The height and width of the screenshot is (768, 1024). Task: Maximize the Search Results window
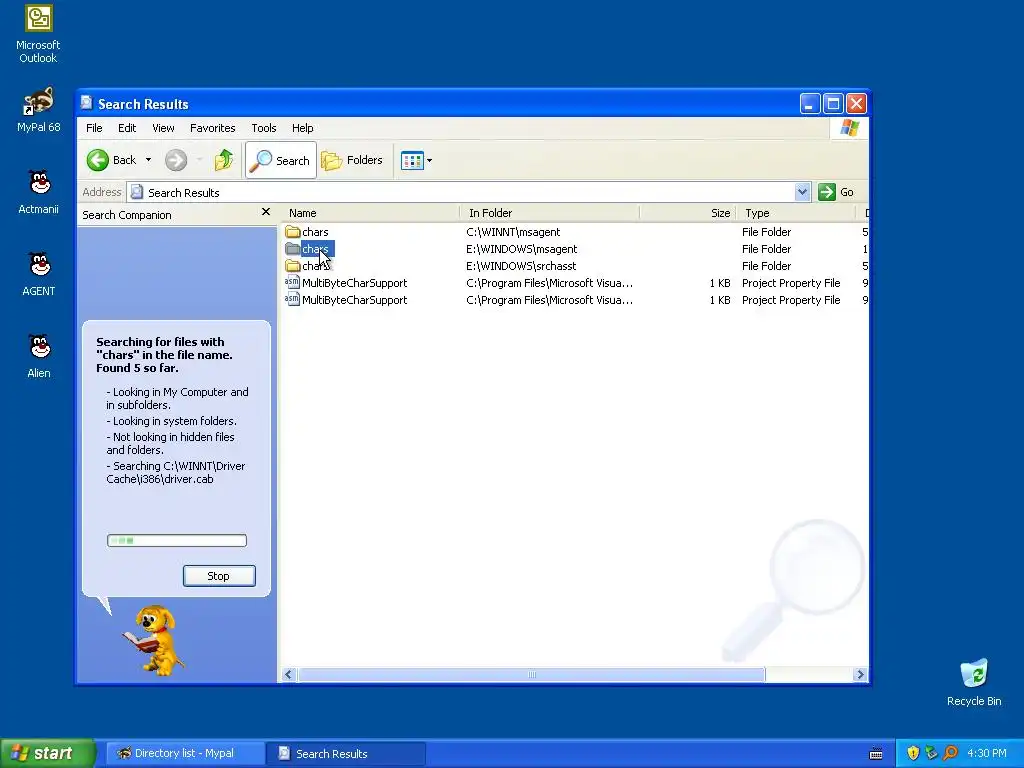(833, 104)
